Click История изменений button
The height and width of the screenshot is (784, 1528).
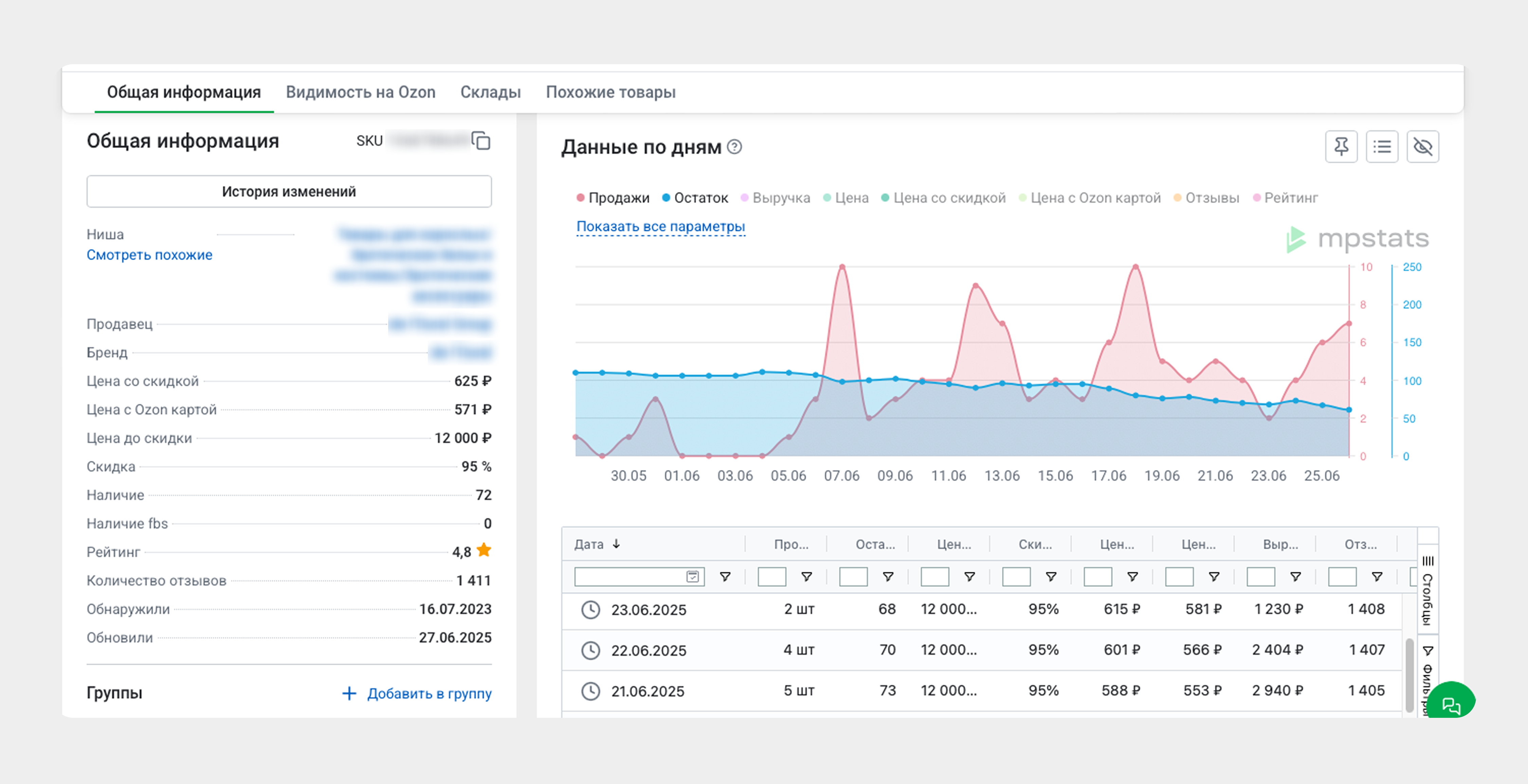(289, 191)
